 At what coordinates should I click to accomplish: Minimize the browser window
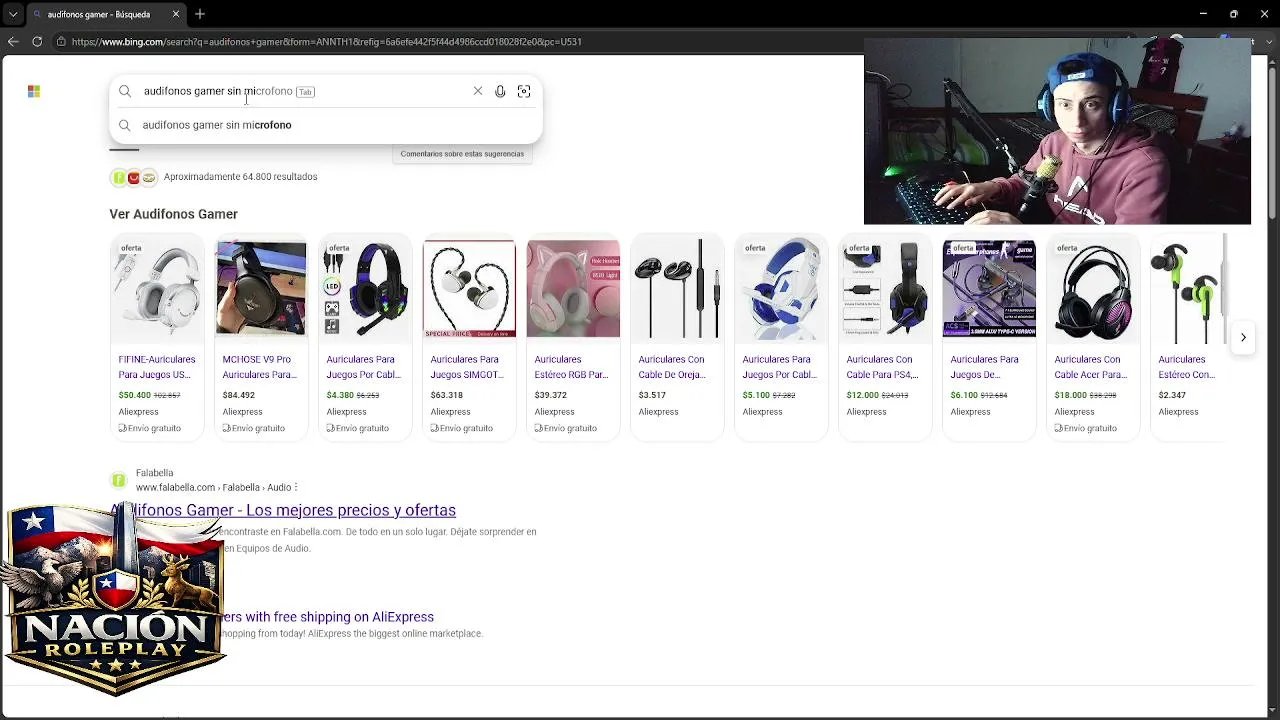coord(1203,14)
